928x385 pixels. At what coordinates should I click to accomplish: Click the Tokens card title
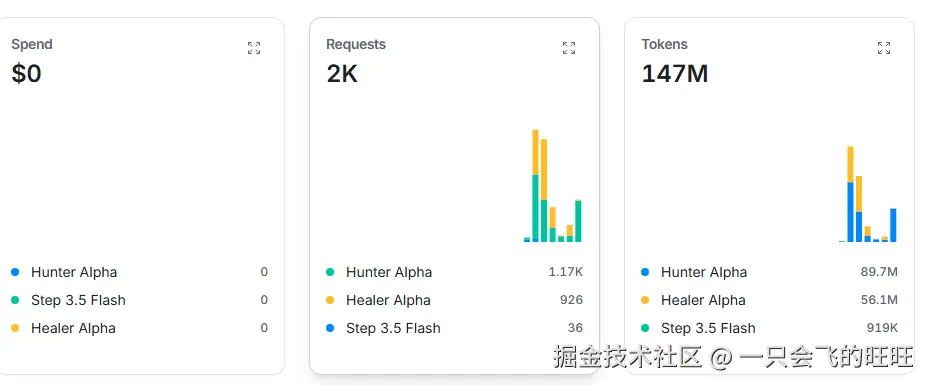coord(665,44)
